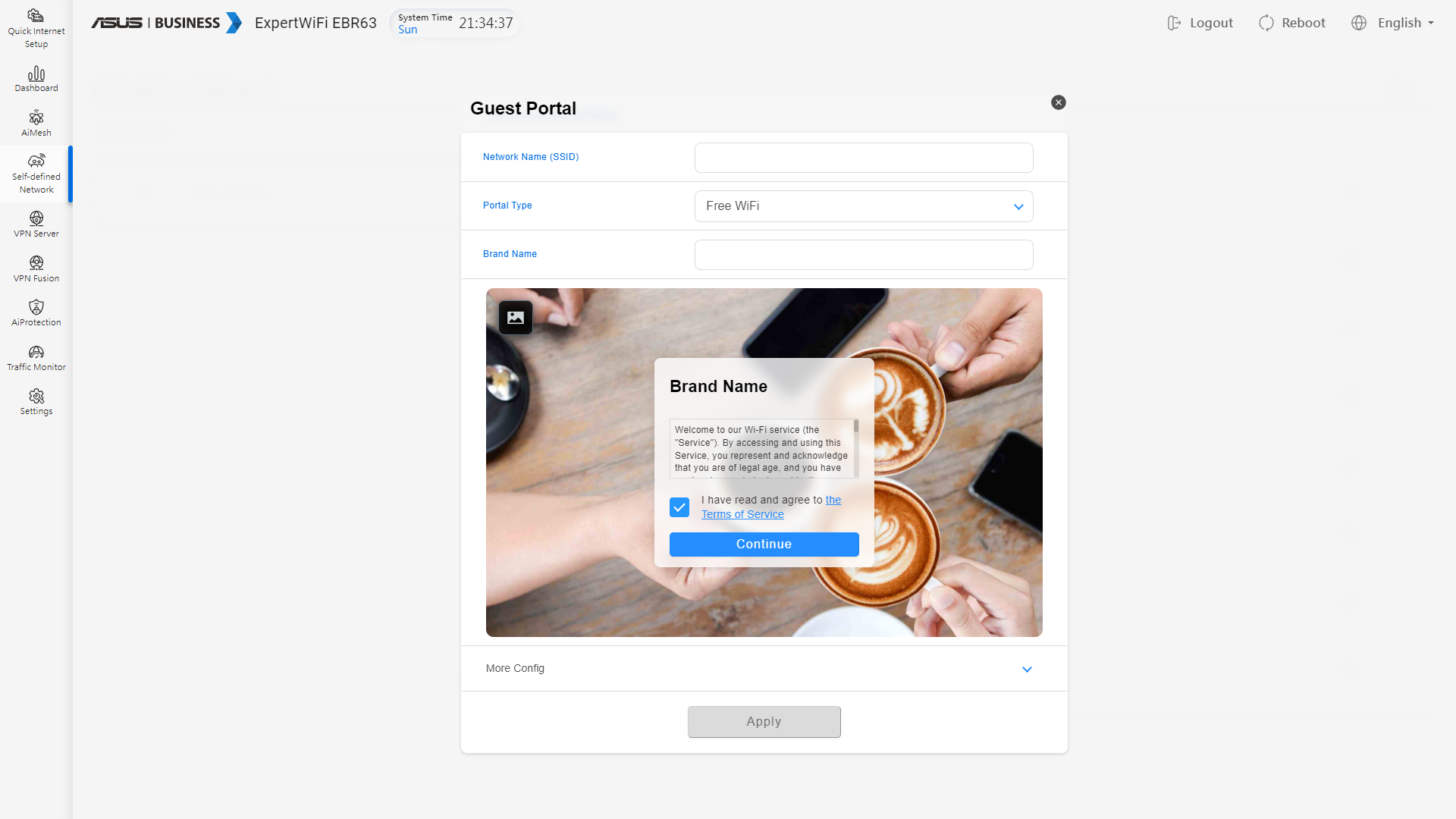
Task: Open Traffic Monitor page
Action: click(36, 358)
